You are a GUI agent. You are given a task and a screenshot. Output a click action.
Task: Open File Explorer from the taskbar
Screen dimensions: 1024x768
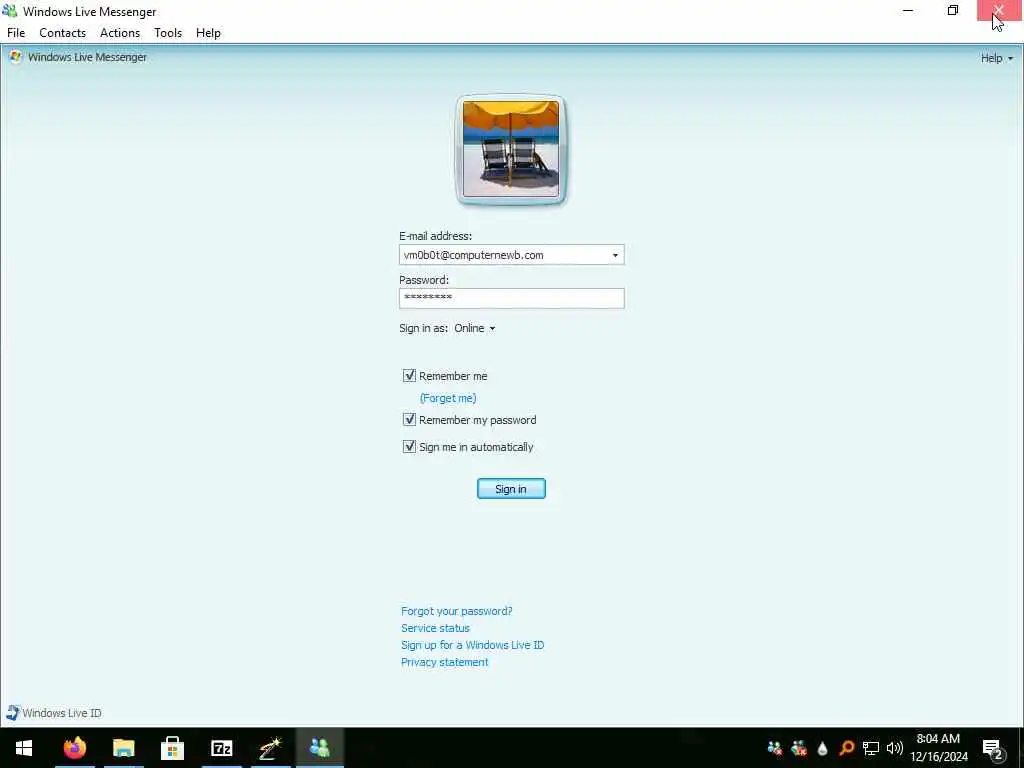[x=123, y=748]
